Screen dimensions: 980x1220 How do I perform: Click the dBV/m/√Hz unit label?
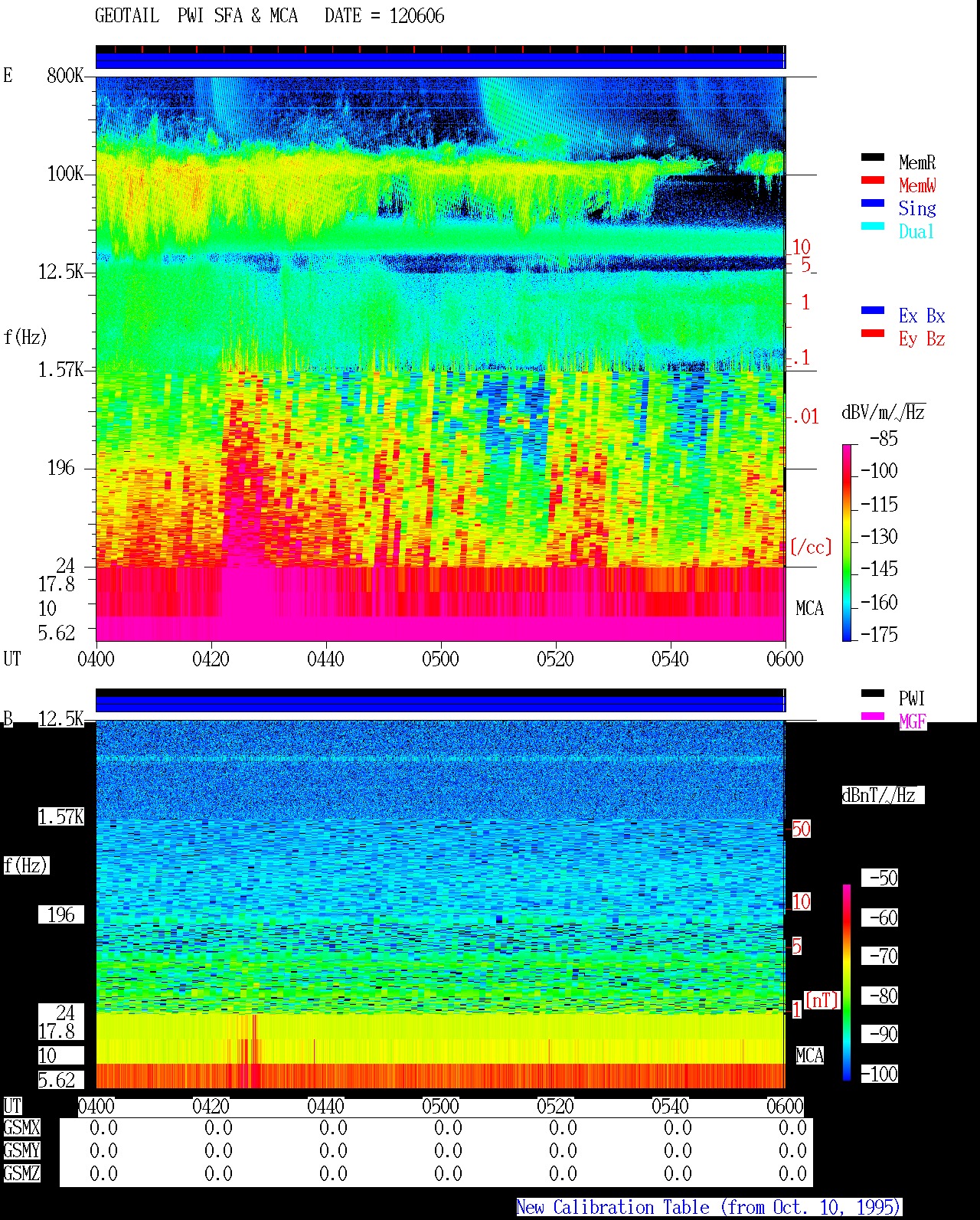(x=884, y=412)
